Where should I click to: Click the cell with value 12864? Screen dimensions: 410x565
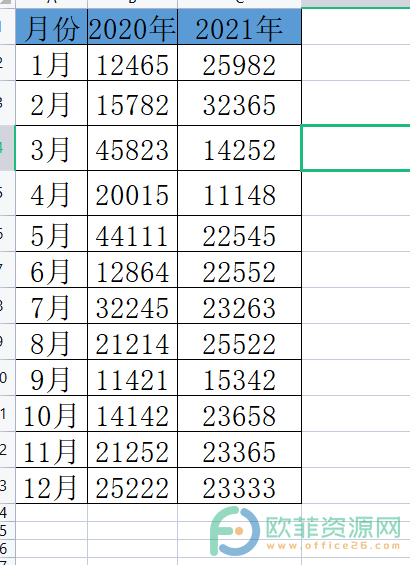pos(133,270)
